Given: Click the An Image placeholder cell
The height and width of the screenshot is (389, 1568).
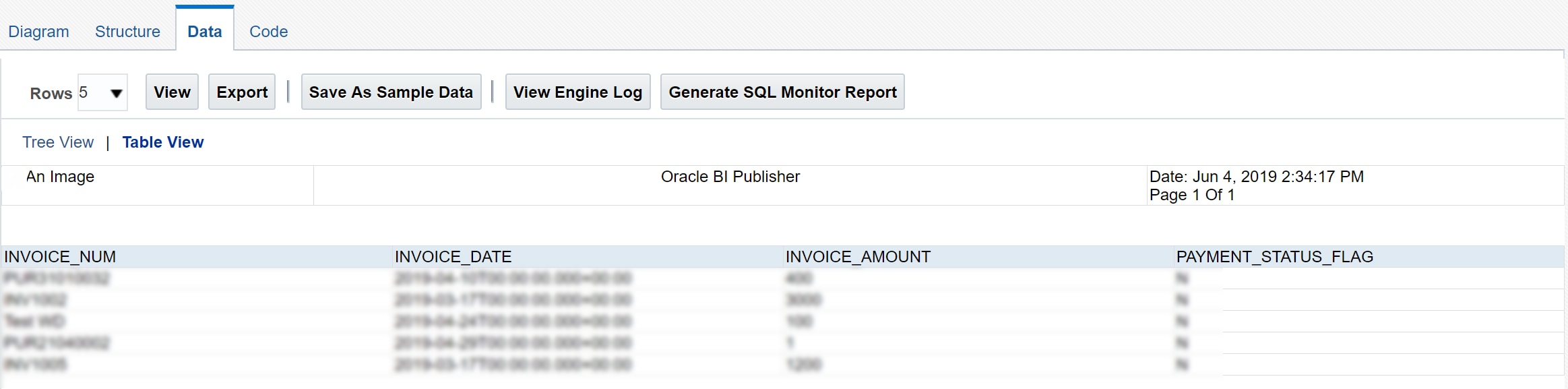Looking at the screenshot, I should coord(60,177).
